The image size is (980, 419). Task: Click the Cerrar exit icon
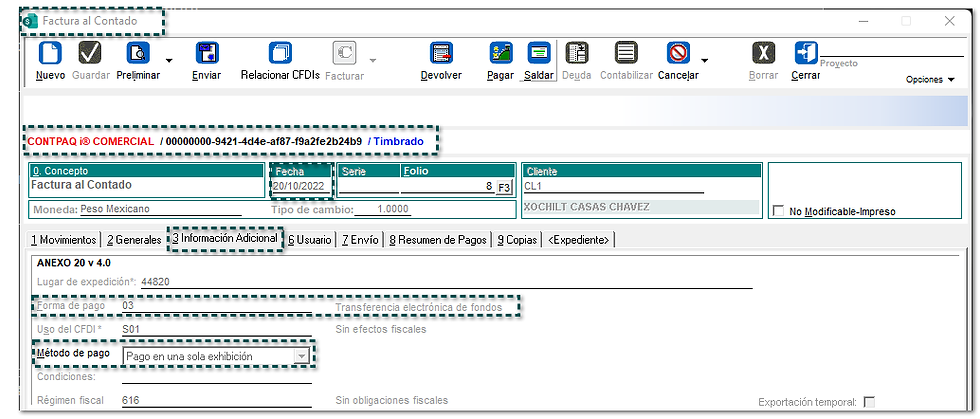click(x=806, y=53)
